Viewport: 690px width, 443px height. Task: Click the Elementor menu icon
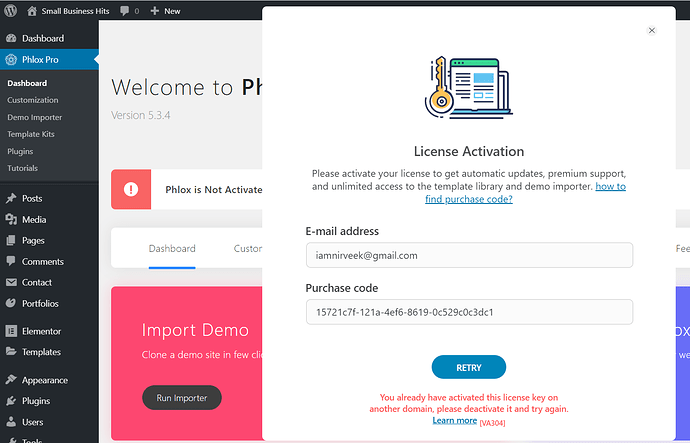coord(11,331)
